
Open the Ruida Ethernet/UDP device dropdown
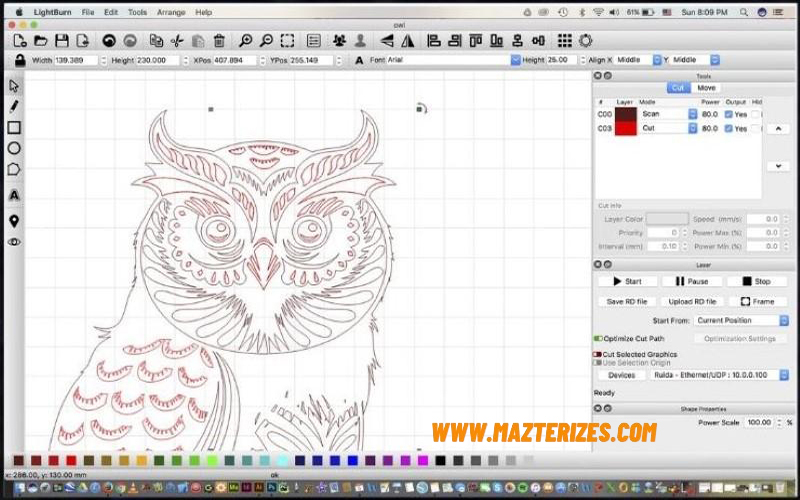pos(720,375)
